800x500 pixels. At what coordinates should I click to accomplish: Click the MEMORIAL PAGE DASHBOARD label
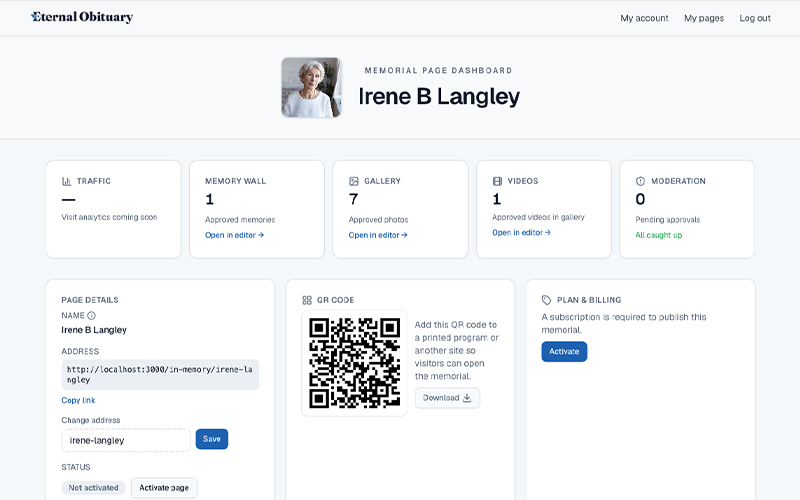tap(438, 70)
